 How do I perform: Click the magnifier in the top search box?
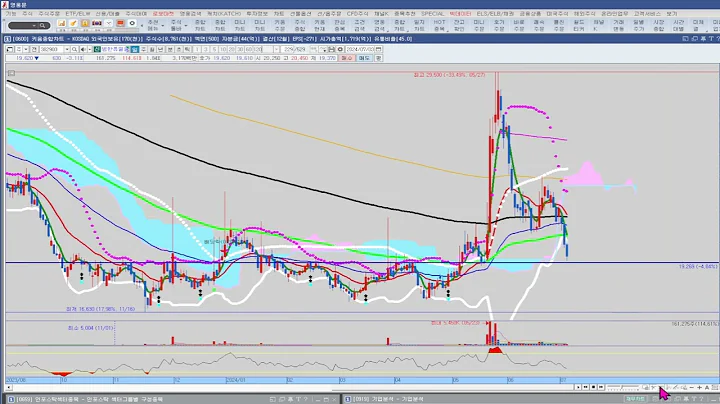pos(42,25)
